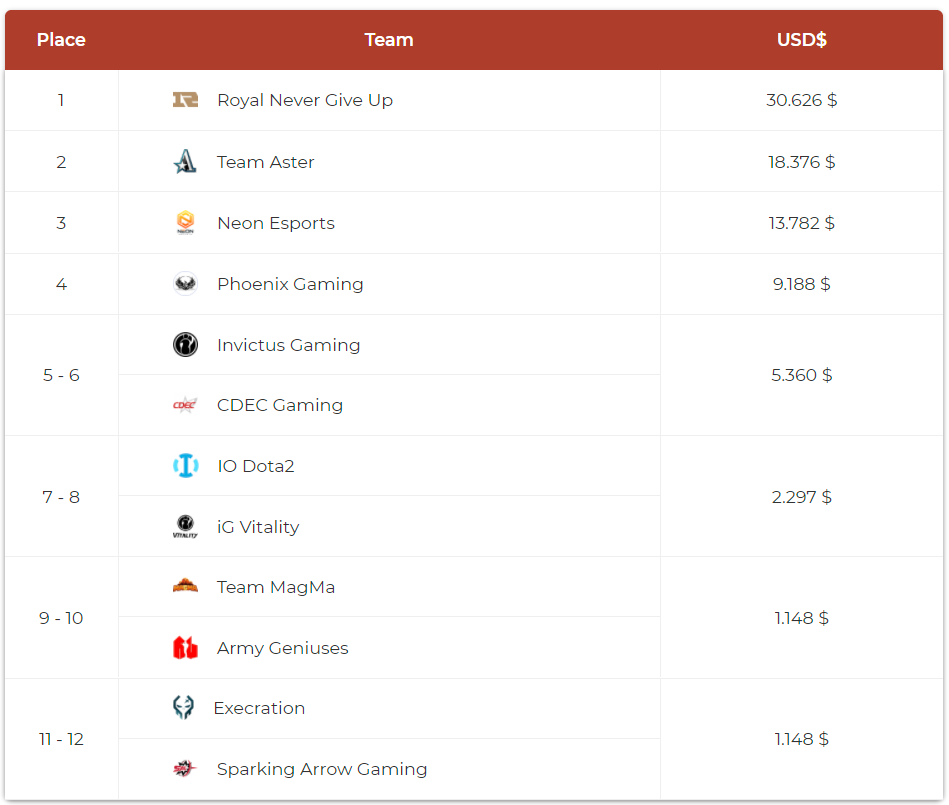The height and width of the screenshot is (805, 949).
Task: Click the CDEC Gaming logo icon
Action: pos(185,405)
